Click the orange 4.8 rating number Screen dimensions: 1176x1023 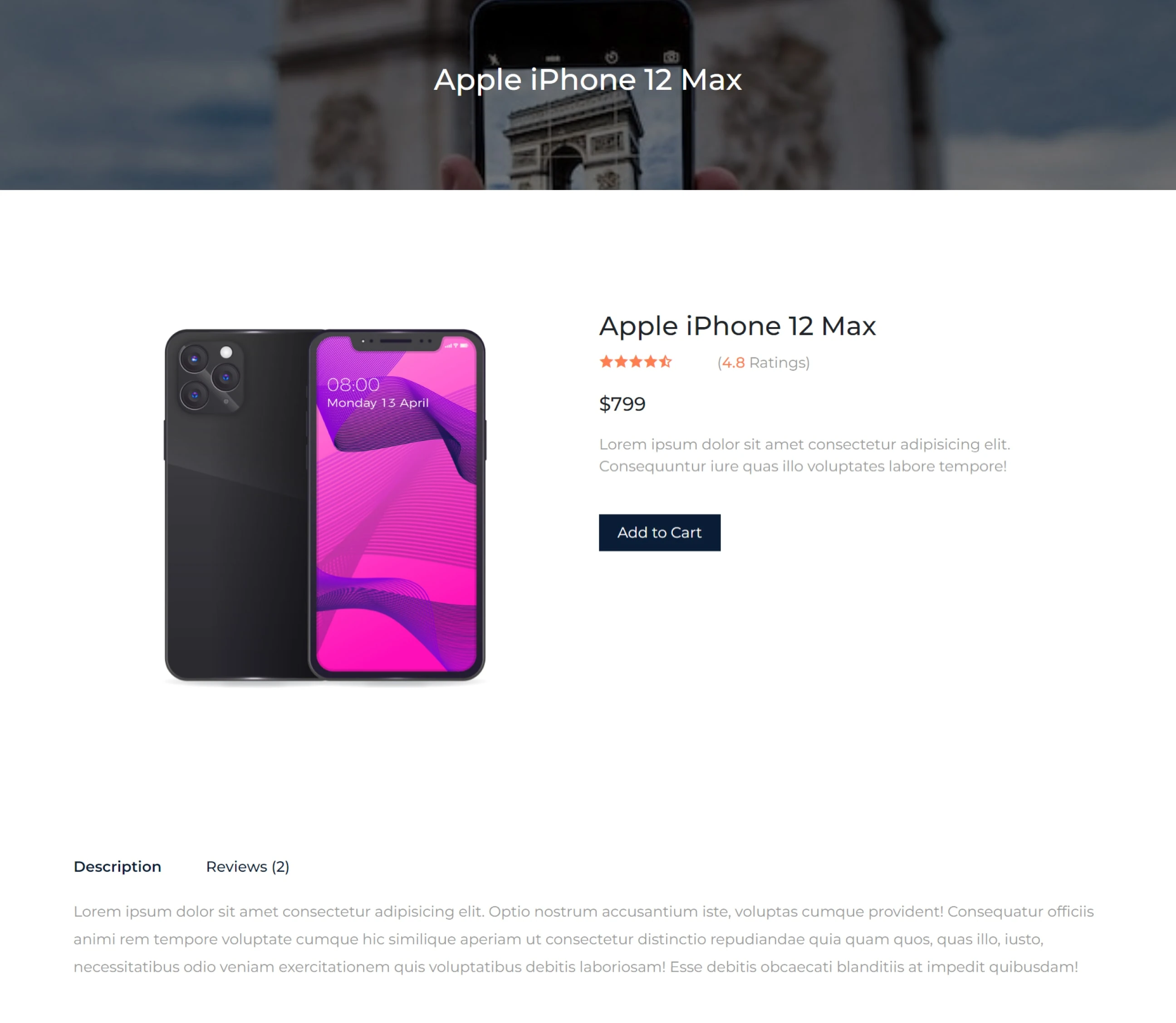click(734, 362)
